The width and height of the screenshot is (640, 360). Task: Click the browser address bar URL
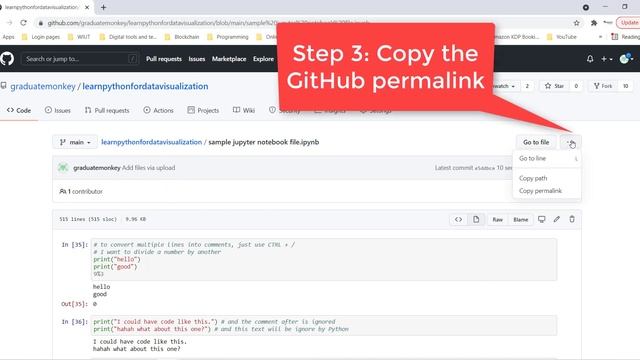click(x=208, y=23)
